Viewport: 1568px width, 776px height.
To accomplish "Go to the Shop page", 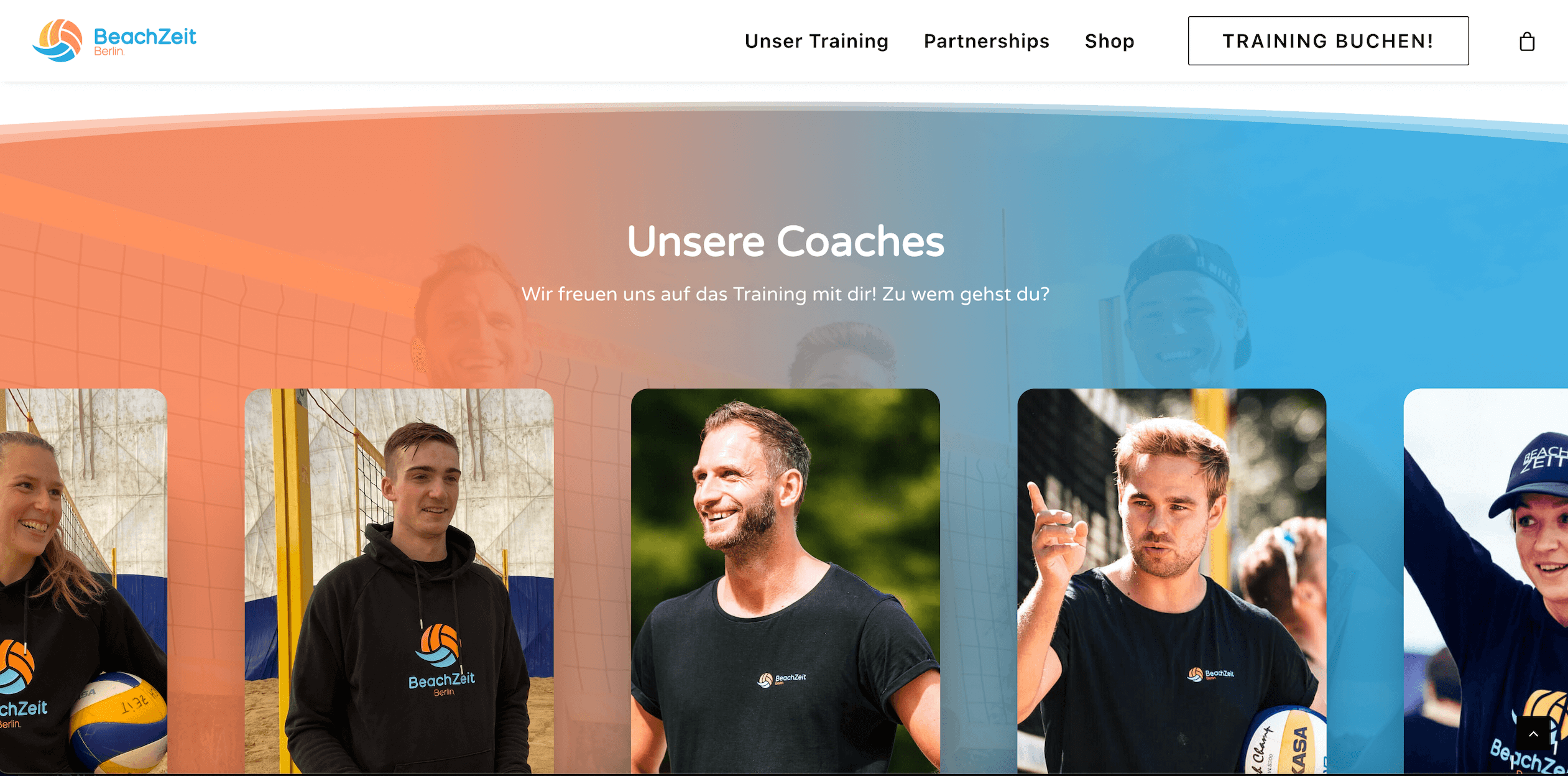I will click(x=1109, y=41).
